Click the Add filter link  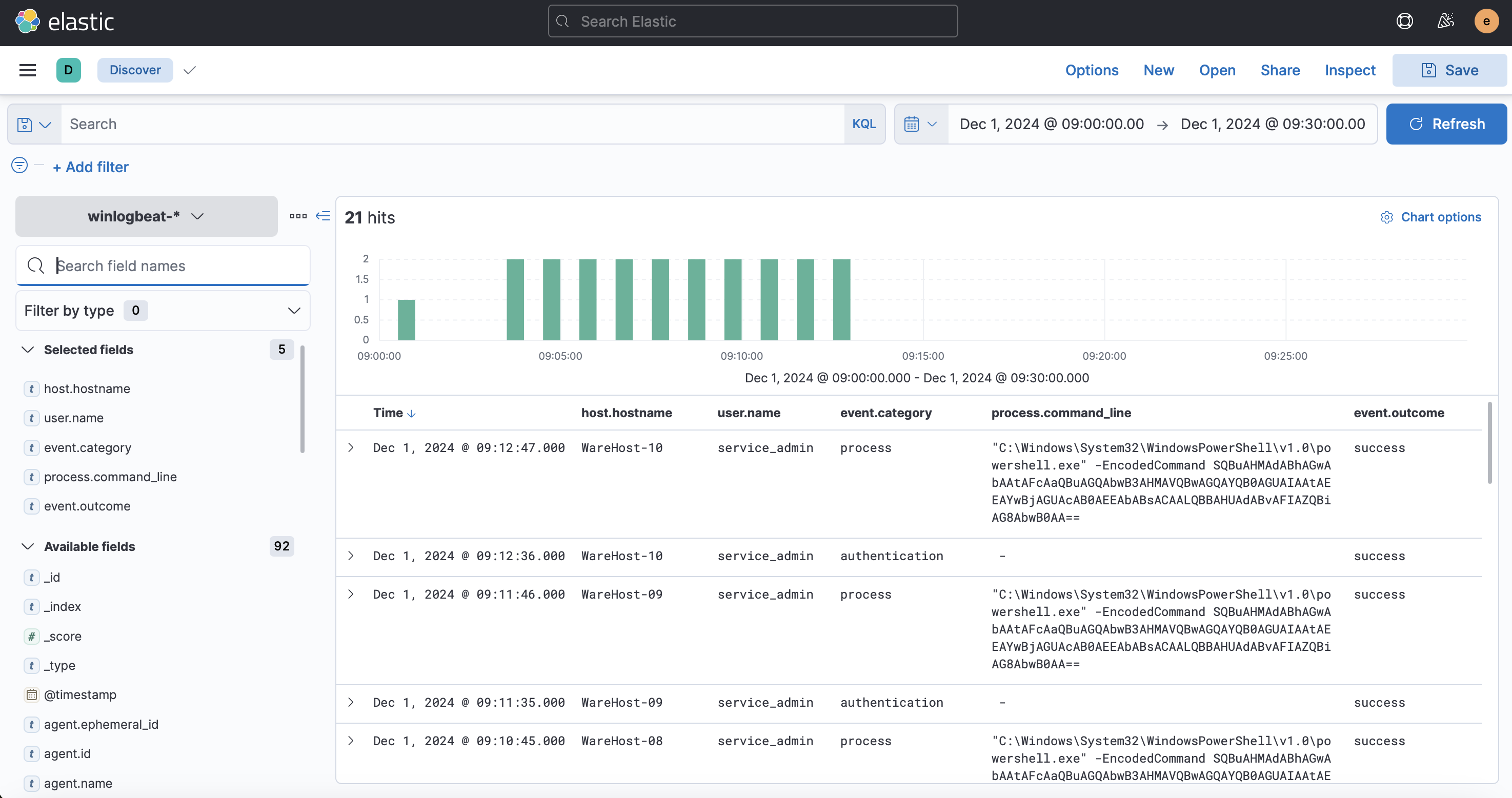(90, 167)
